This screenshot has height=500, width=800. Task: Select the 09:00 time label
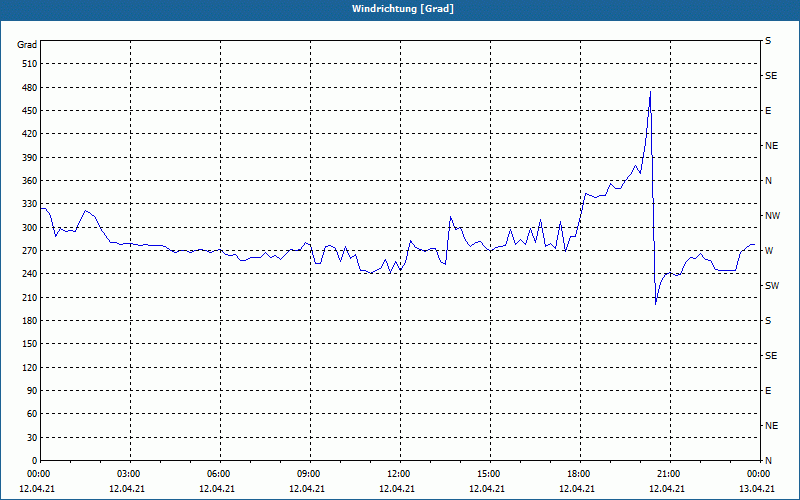pos(308,474)
